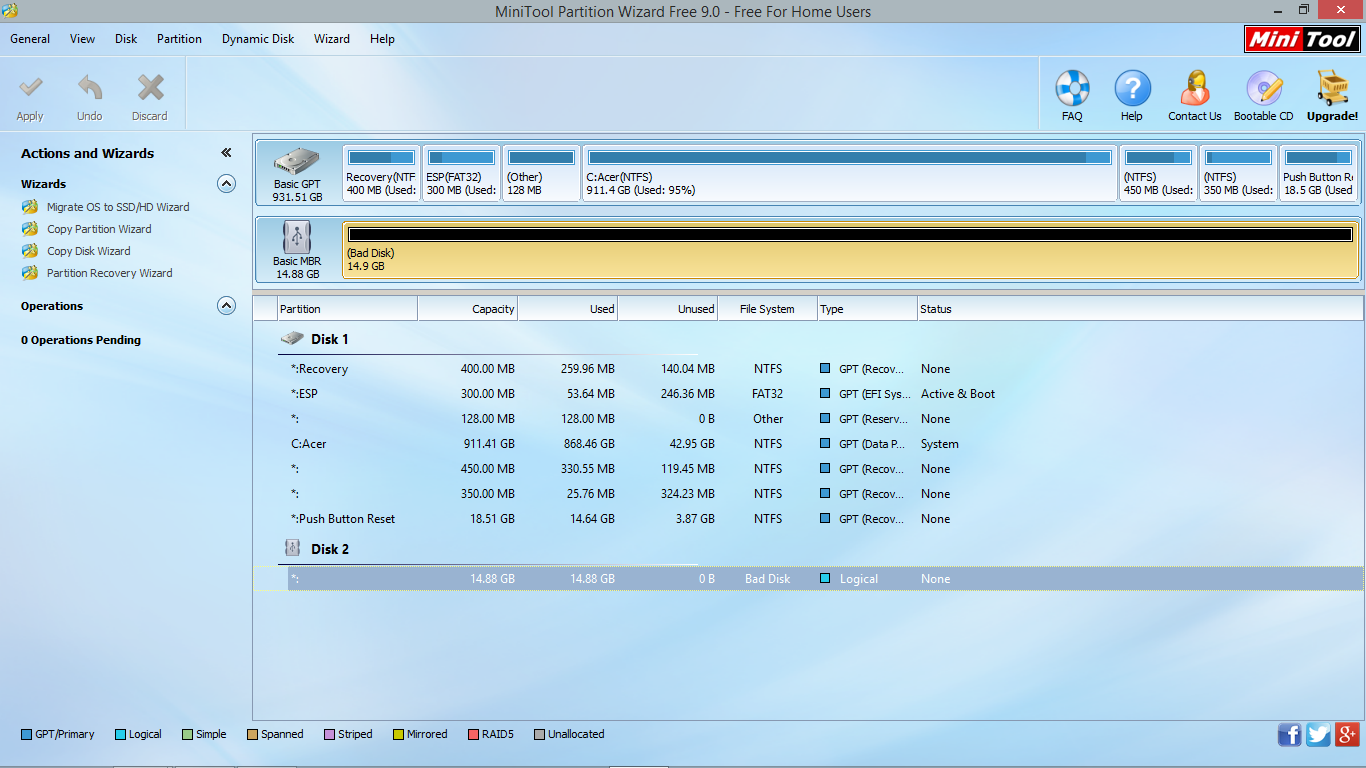1366x768 pixels.
Task: Click the MiniTool logo
Action: pyautogui.click(x=1302, y=39)
